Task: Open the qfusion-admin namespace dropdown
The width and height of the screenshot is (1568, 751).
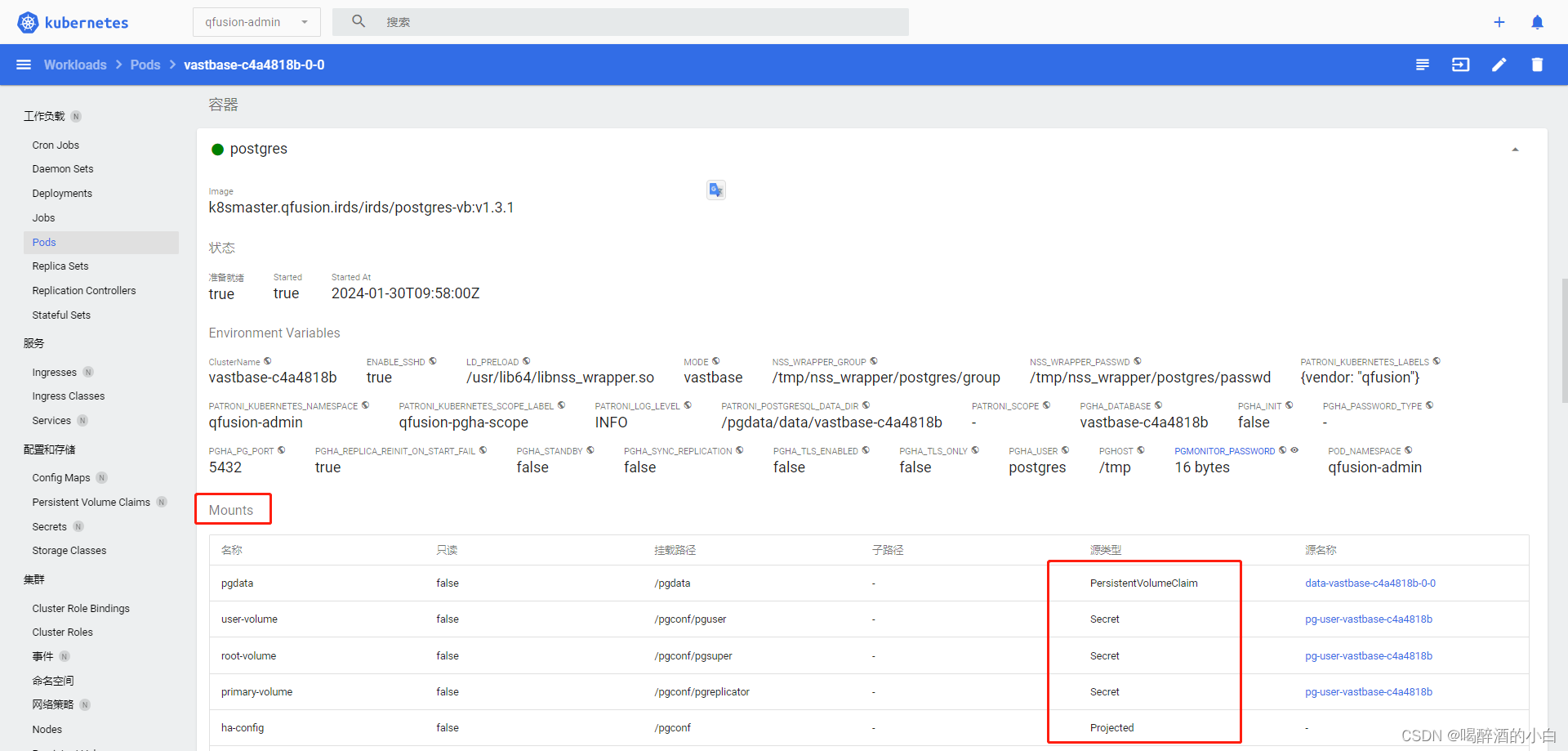Action: pos(256,22)
